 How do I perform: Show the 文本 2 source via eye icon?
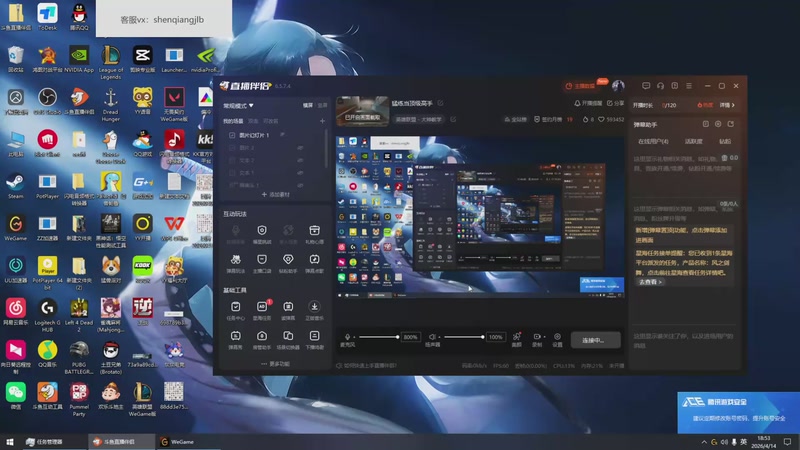(x=300, y=160)
